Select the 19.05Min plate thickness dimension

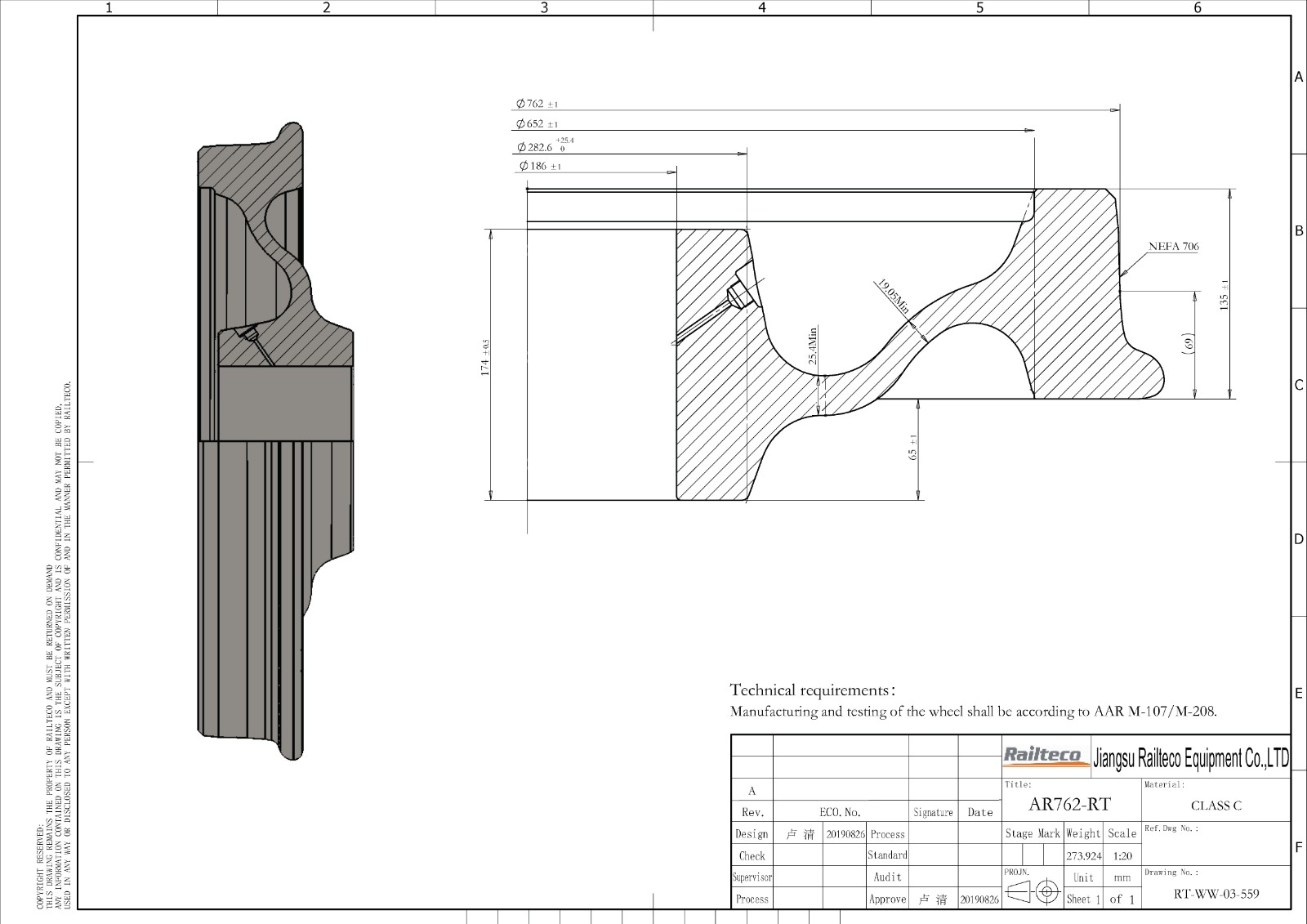pyautogui.click(x=894, y=297)
